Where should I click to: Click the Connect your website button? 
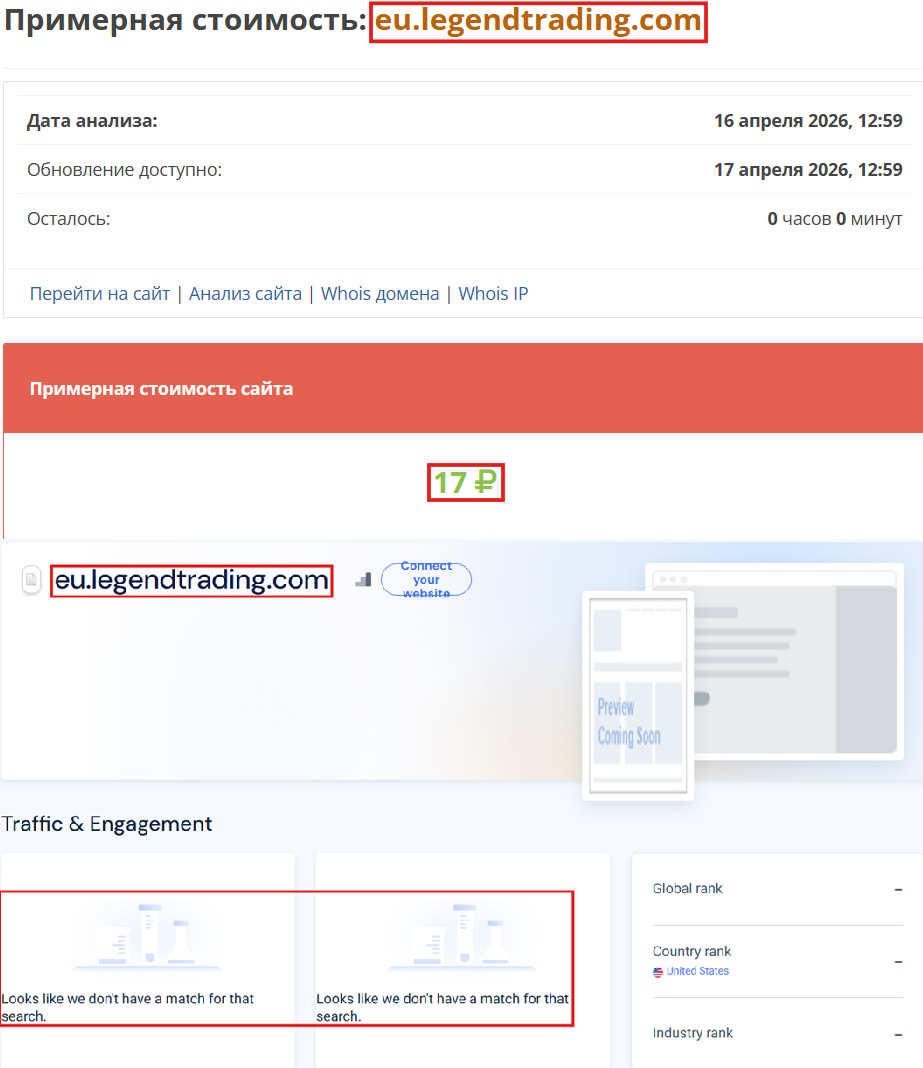426,579
